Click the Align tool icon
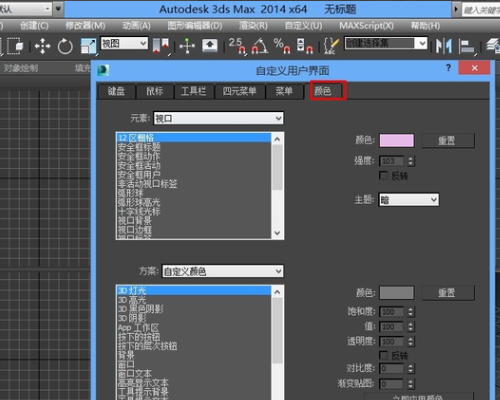Screen dimensions: 500x400 point(467,46)
